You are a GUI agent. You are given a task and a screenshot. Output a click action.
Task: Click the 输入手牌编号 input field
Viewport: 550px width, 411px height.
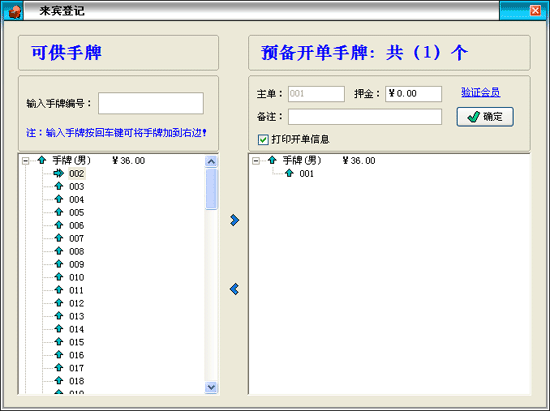pyautogui.click(x=151, y=103)
